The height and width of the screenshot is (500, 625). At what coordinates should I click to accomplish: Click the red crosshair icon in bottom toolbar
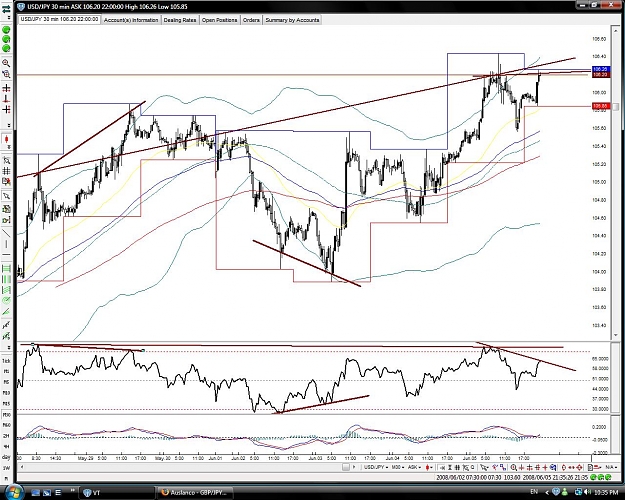click(x=544, y=467)
